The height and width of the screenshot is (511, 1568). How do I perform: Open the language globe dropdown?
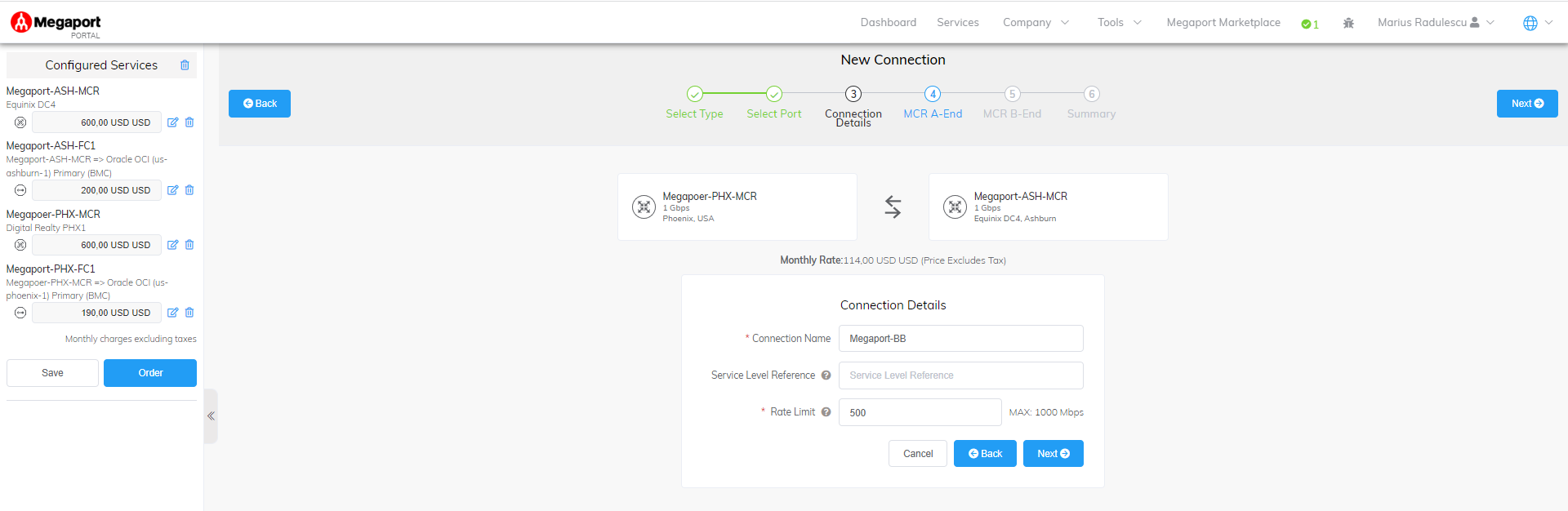pyautogui.click(x=1537, y=23)
